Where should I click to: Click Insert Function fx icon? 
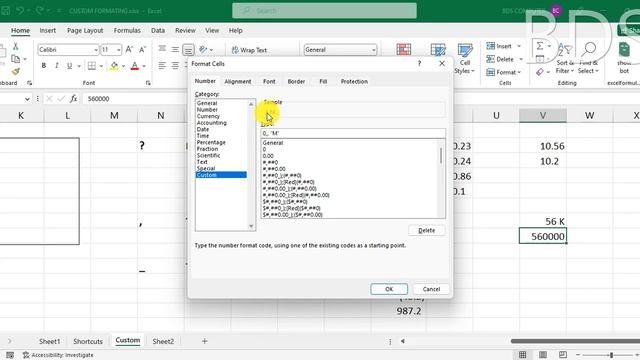click(x=73, y=98)
